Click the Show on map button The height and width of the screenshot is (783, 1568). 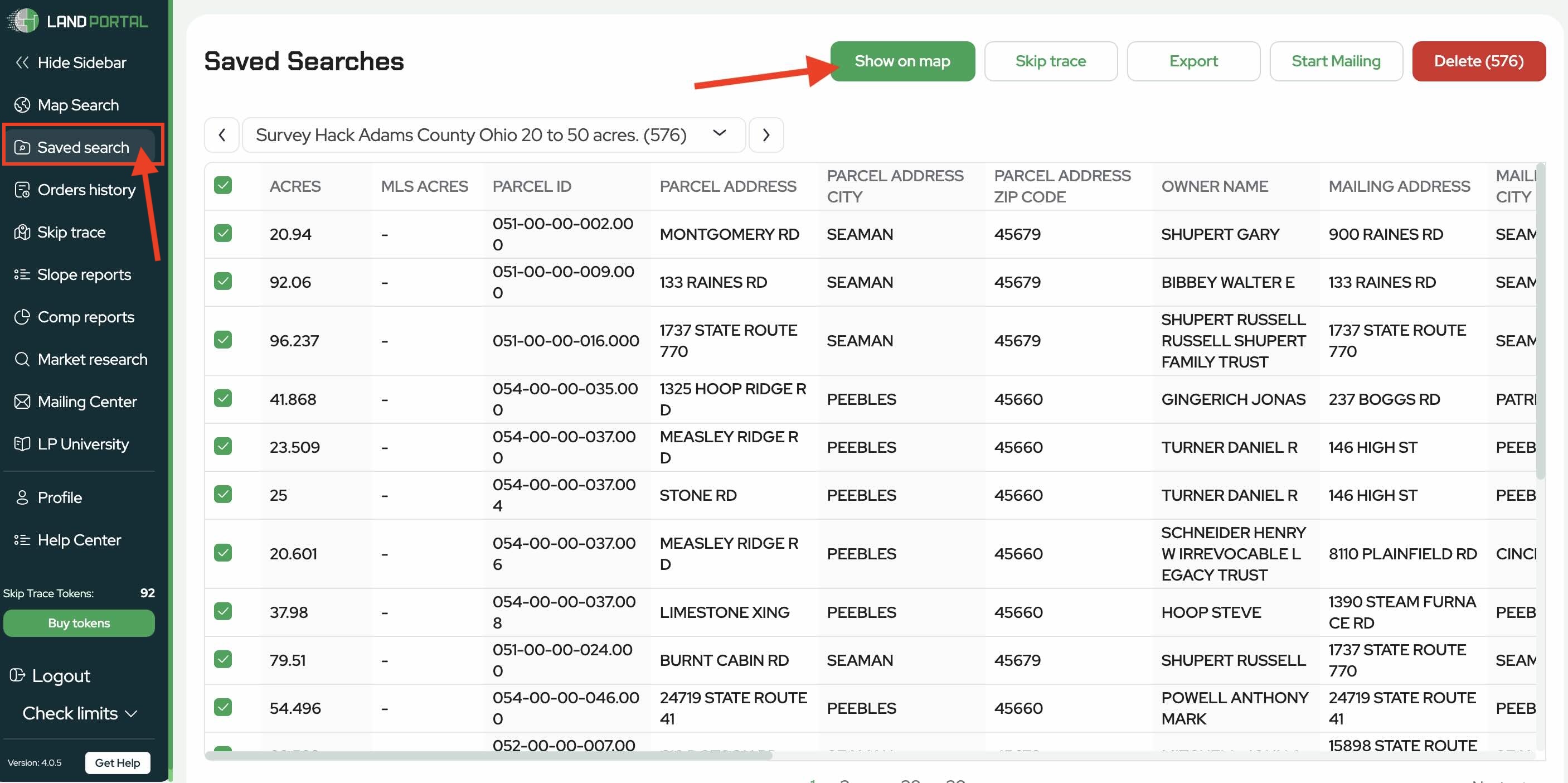point(902,61)
